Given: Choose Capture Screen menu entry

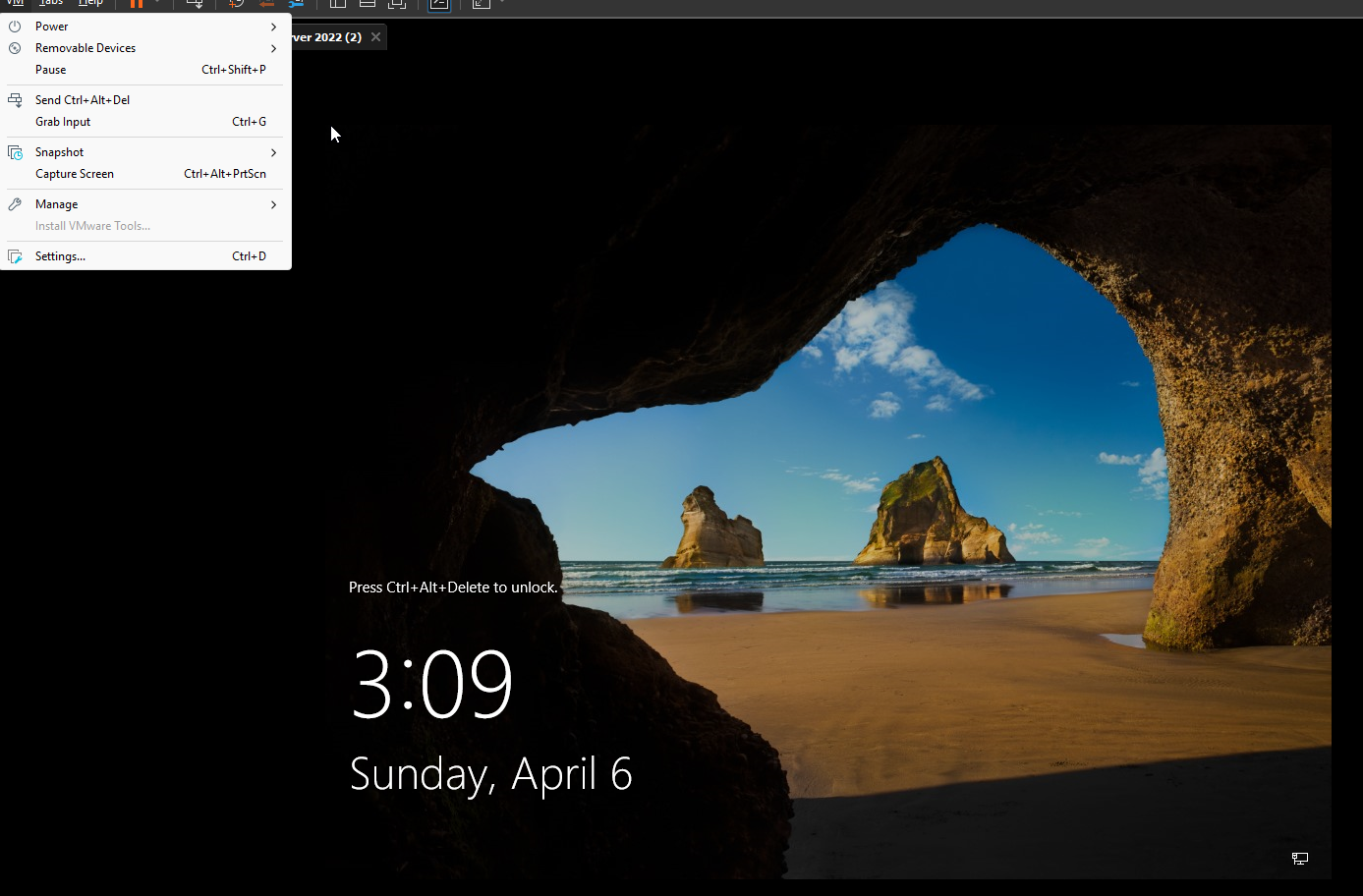Looking at the screenshot, I should pos(75,174).
